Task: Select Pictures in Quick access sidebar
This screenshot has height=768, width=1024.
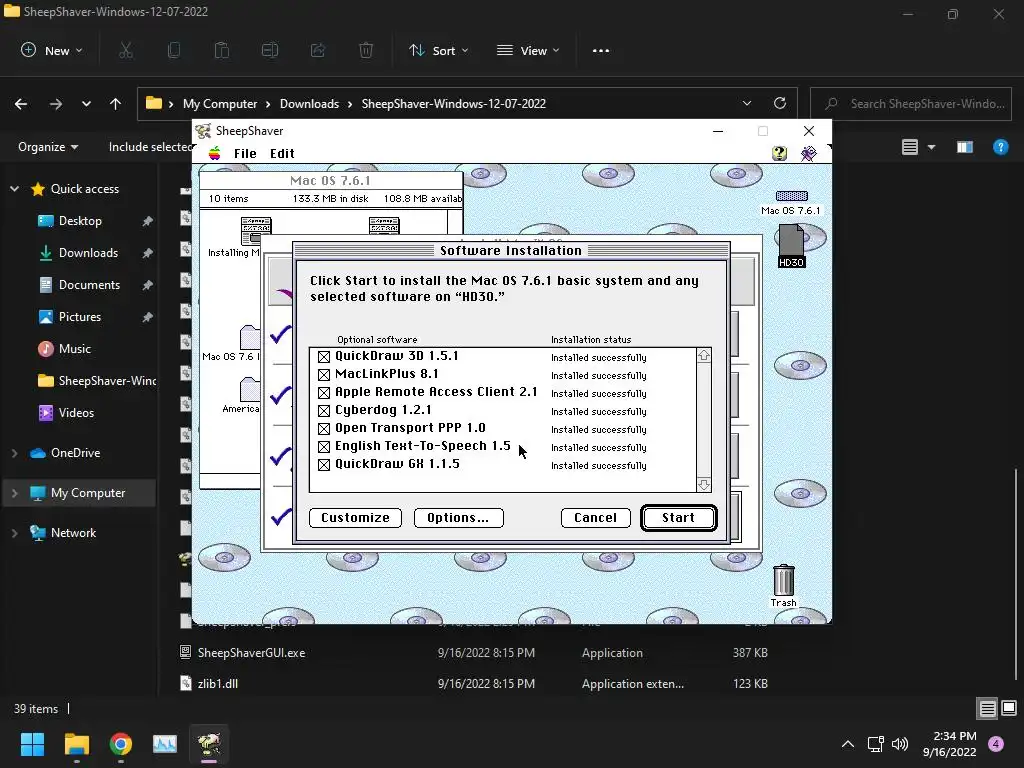Action: [x=80, y=317]
